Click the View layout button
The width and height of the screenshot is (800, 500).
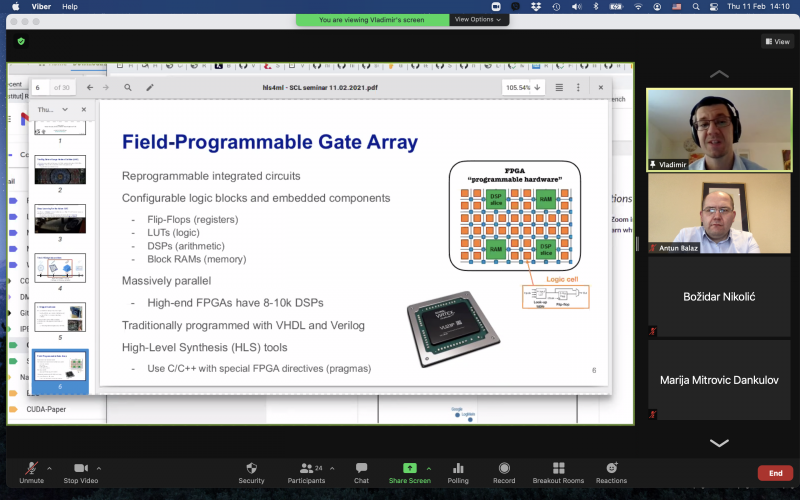point(778,41)
